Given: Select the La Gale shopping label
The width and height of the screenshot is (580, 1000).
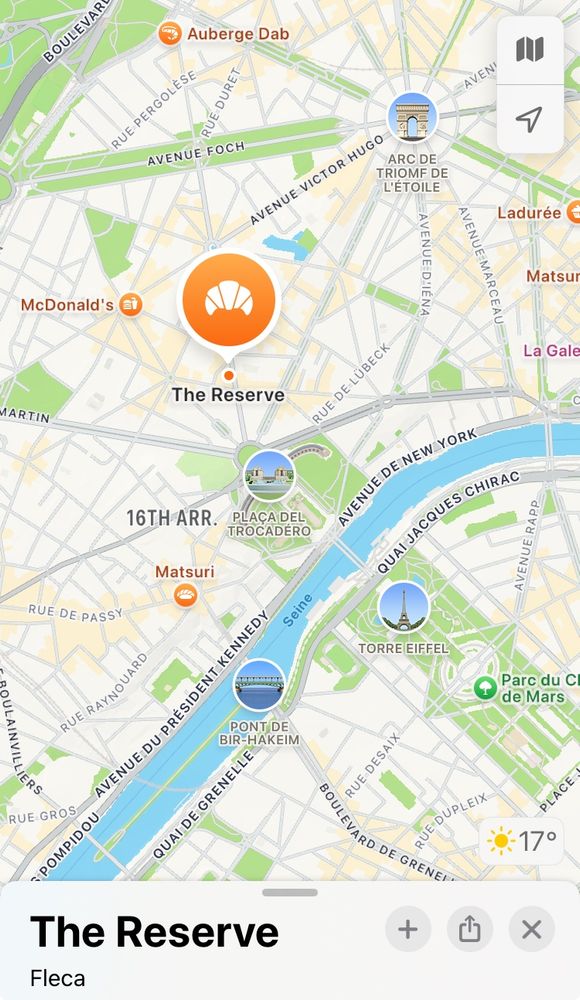Looking at the screenshot, I should point(551,350).
